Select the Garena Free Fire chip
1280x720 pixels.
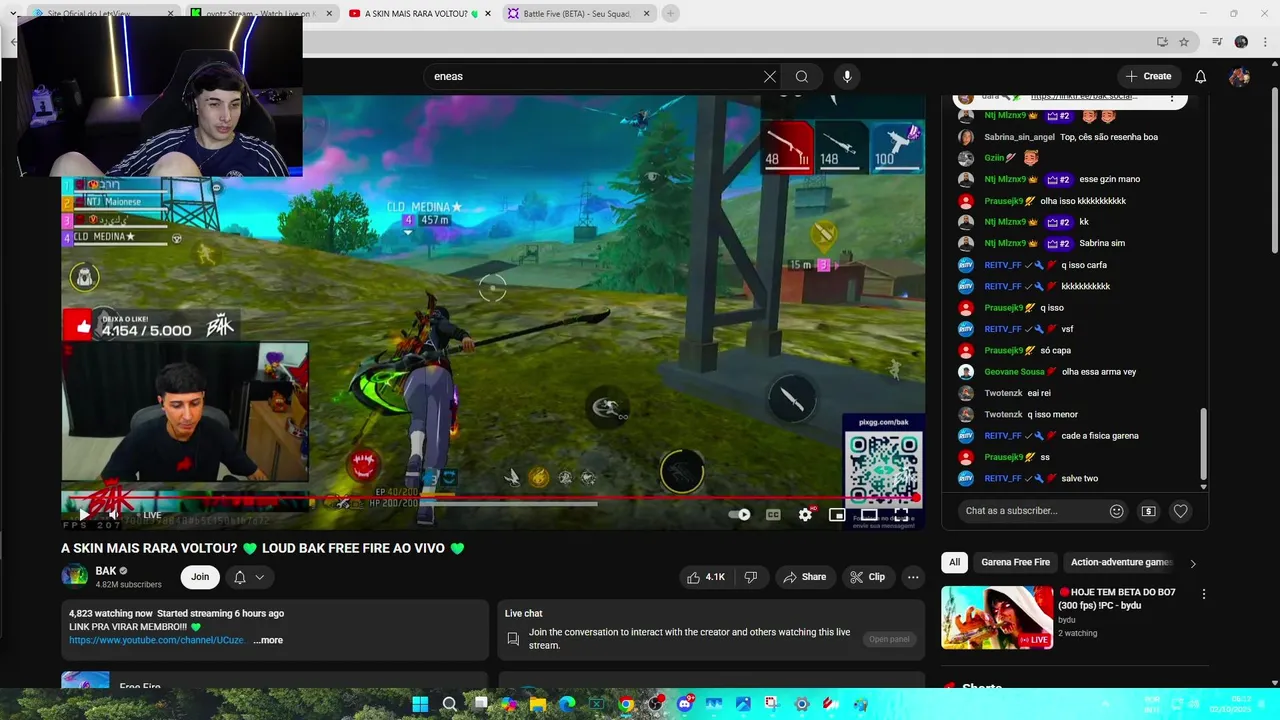click(x=1015, y=562)
